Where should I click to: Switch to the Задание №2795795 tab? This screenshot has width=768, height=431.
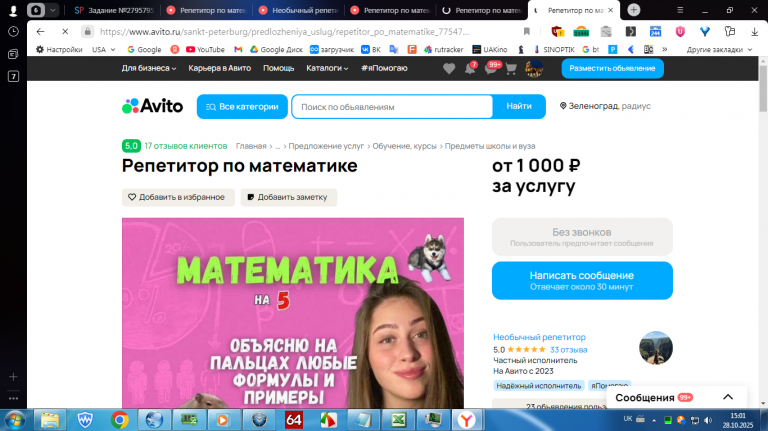(114, 10)
